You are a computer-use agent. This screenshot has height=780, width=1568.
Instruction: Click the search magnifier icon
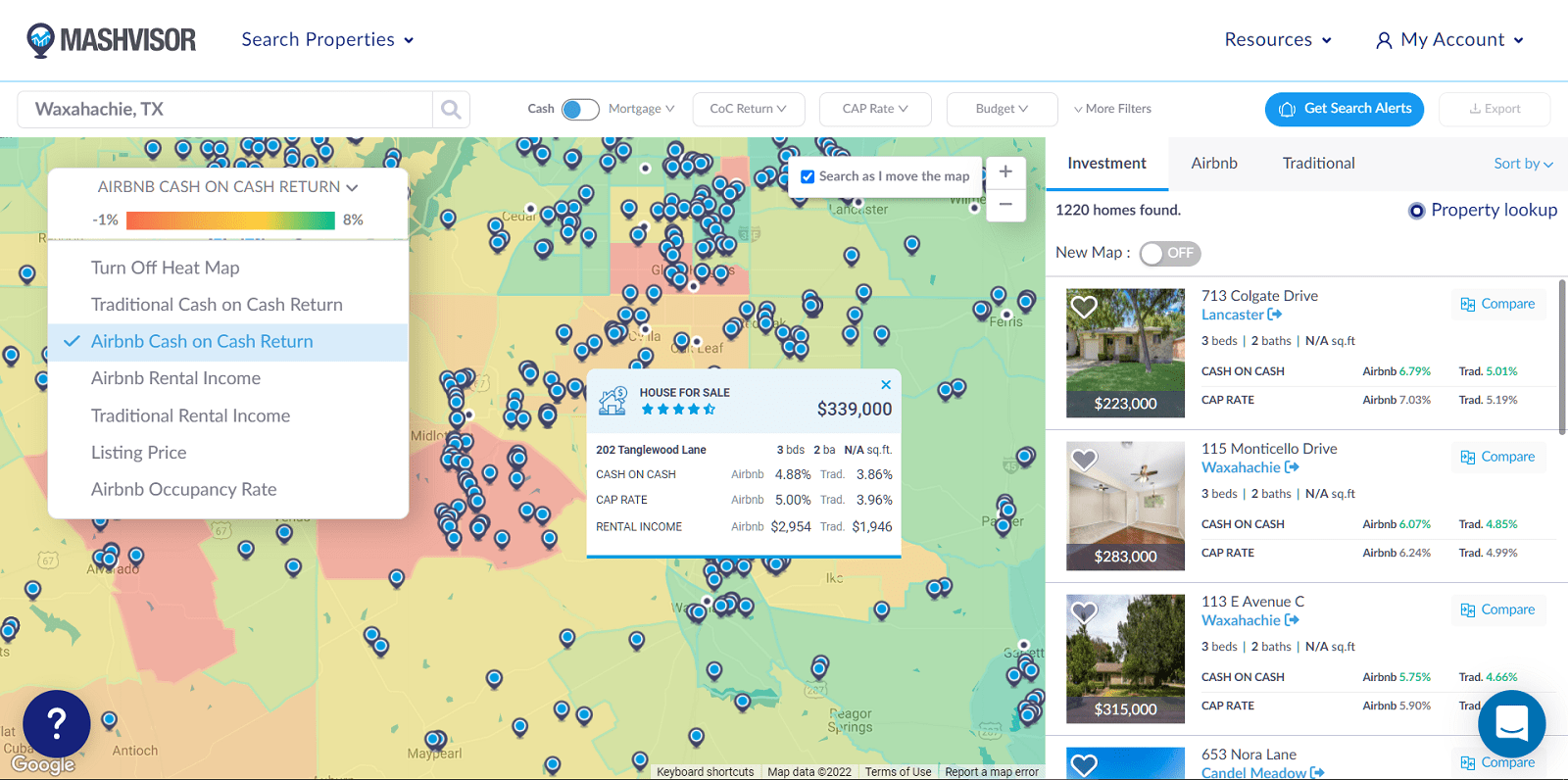(x=451, y=110)
